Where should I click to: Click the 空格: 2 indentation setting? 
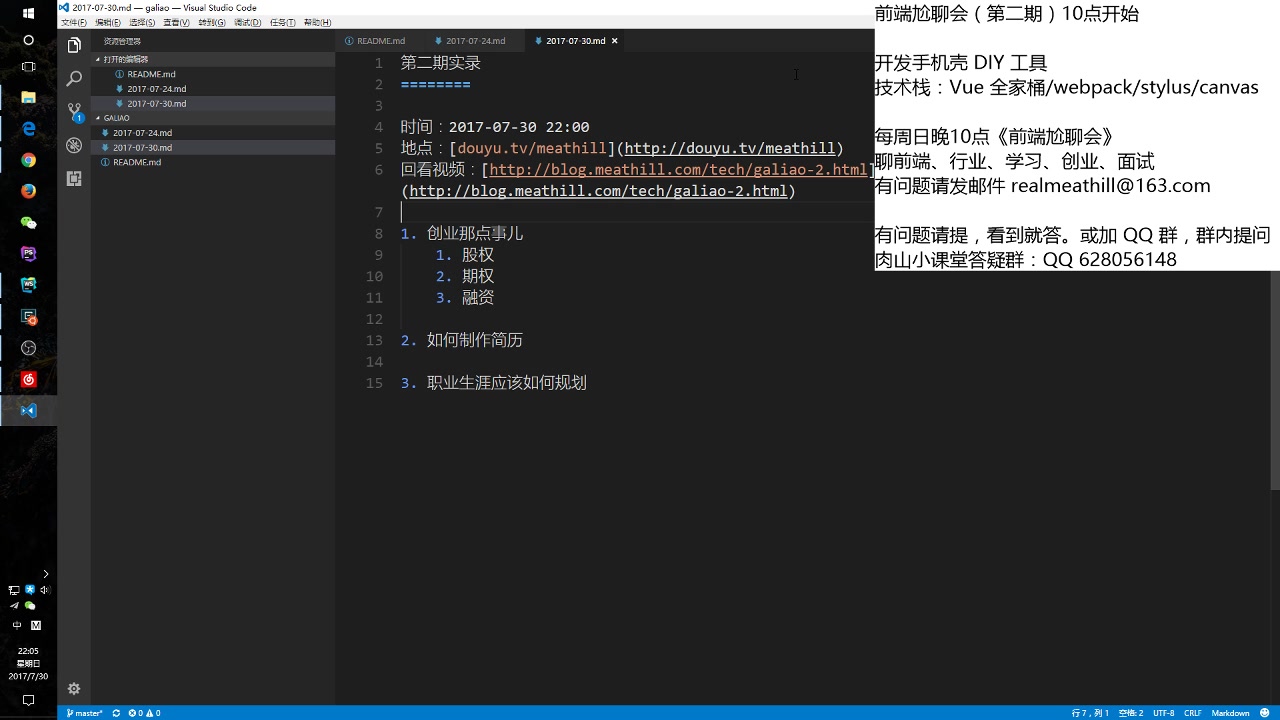point(1131,713)
